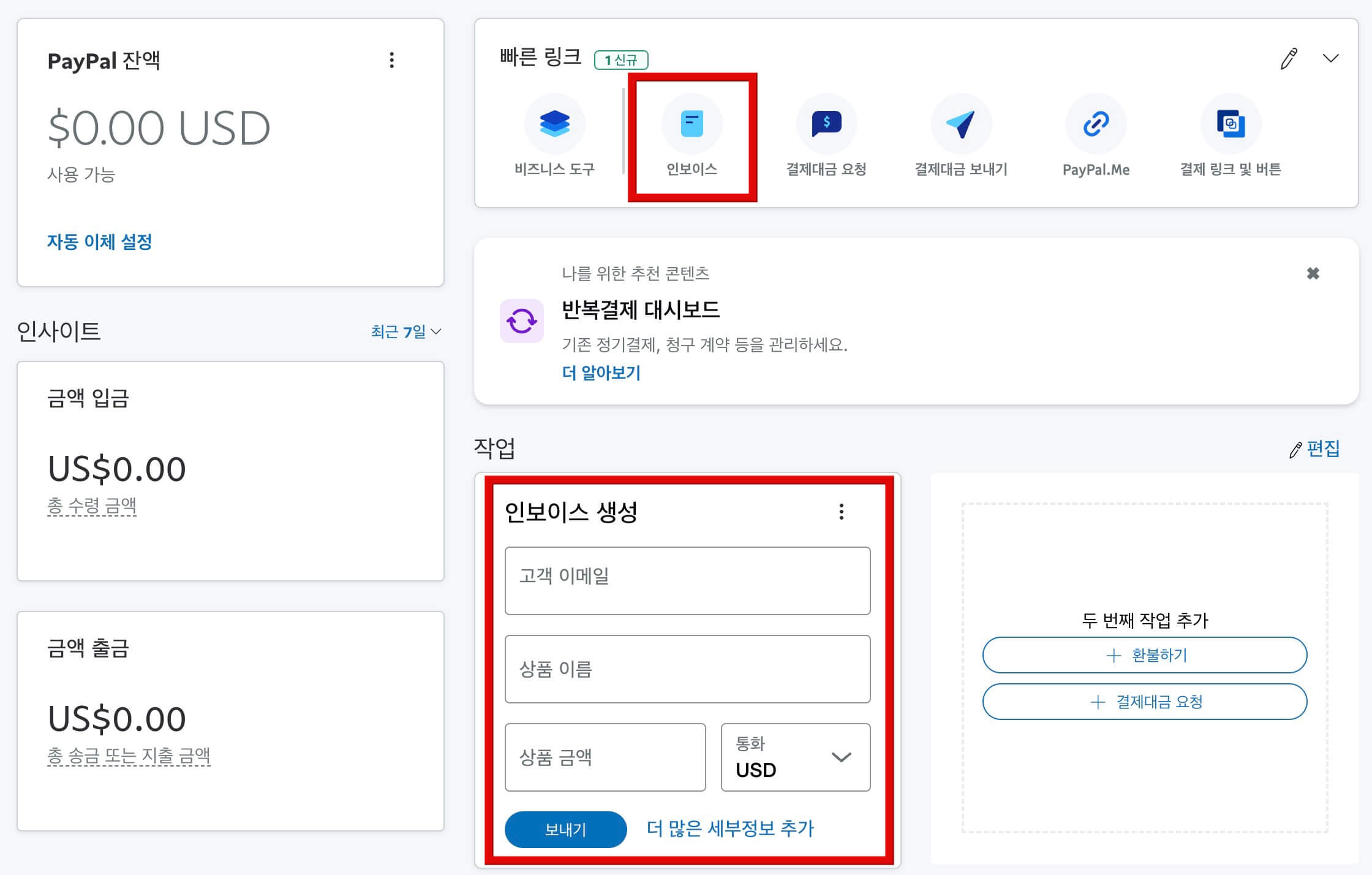Click the 총 수령 금액 label
1372x875 pixels.
click(x=92, y=506)
